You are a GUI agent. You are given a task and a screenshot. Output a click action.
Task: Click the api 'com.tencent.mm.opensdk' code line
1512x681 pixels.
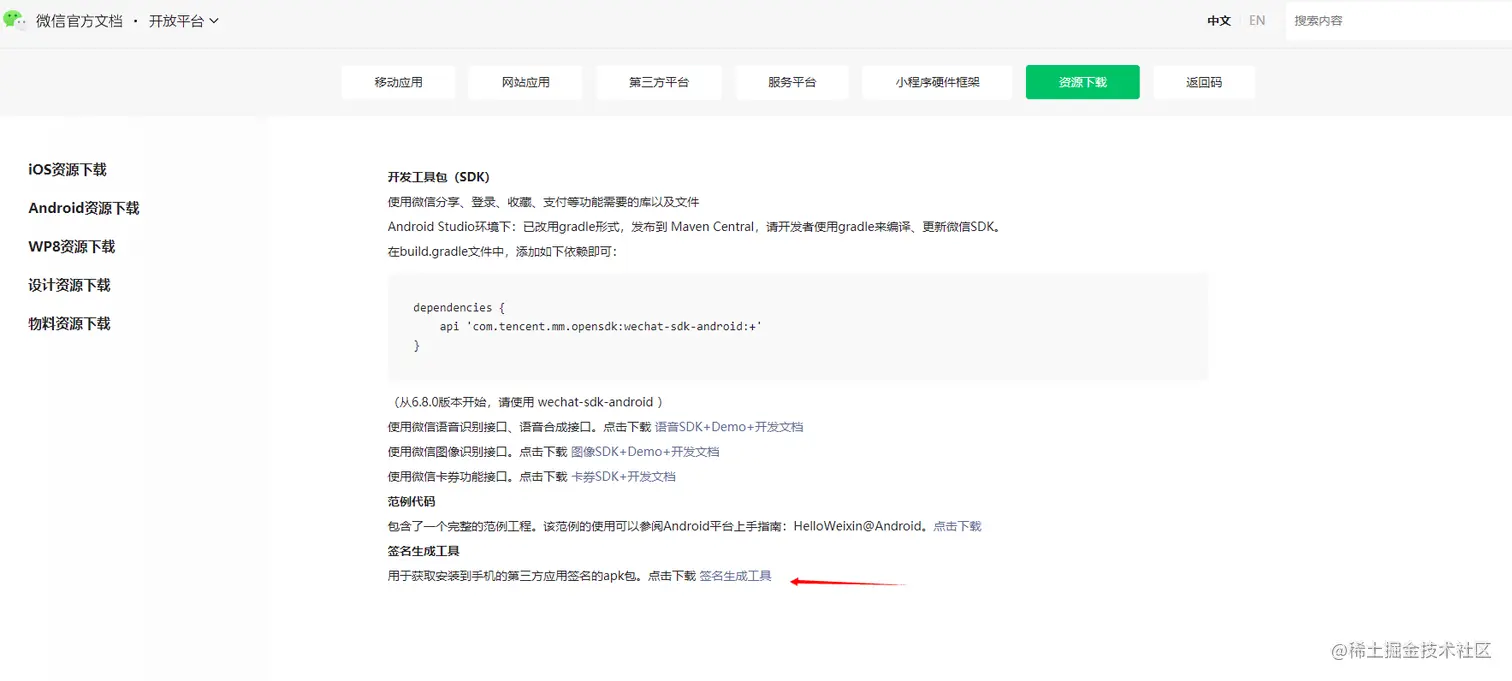601,327
